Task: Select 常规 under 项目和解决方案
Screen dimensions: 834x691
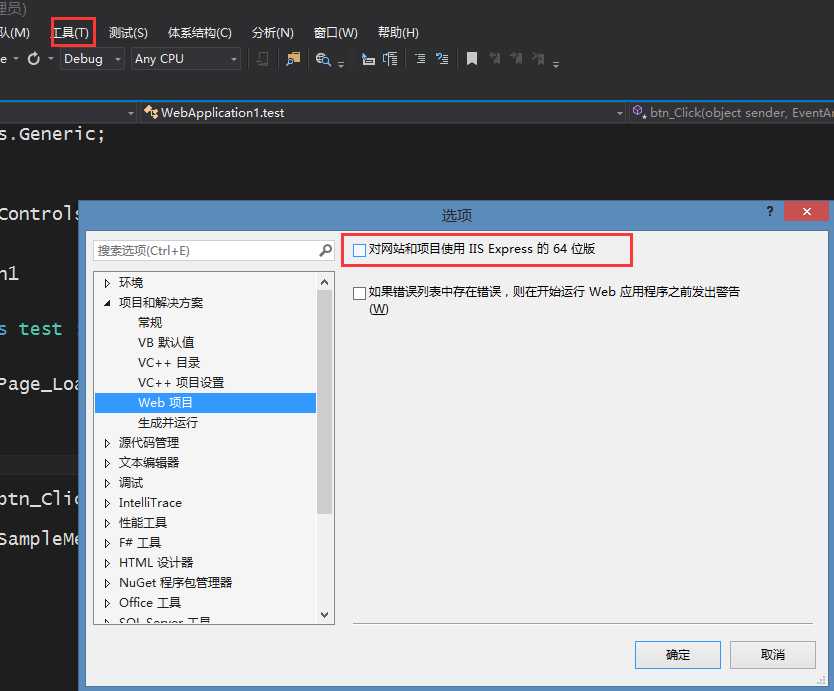Action: tap(149, 322)
